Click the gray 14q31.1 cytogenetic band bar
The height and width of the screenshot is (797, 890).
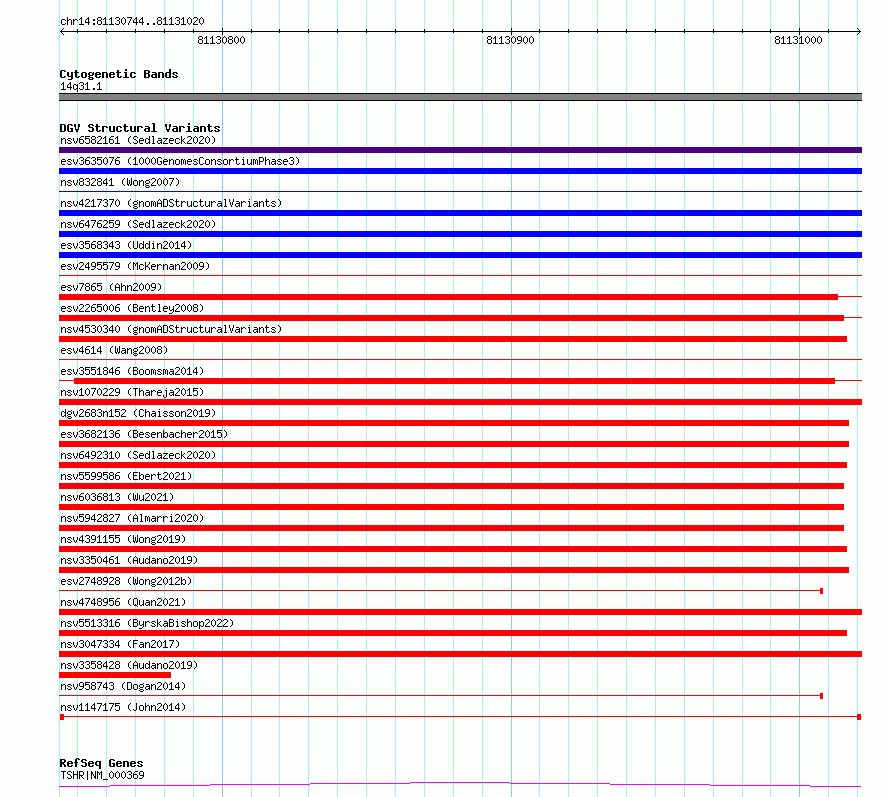pos(460,97)
